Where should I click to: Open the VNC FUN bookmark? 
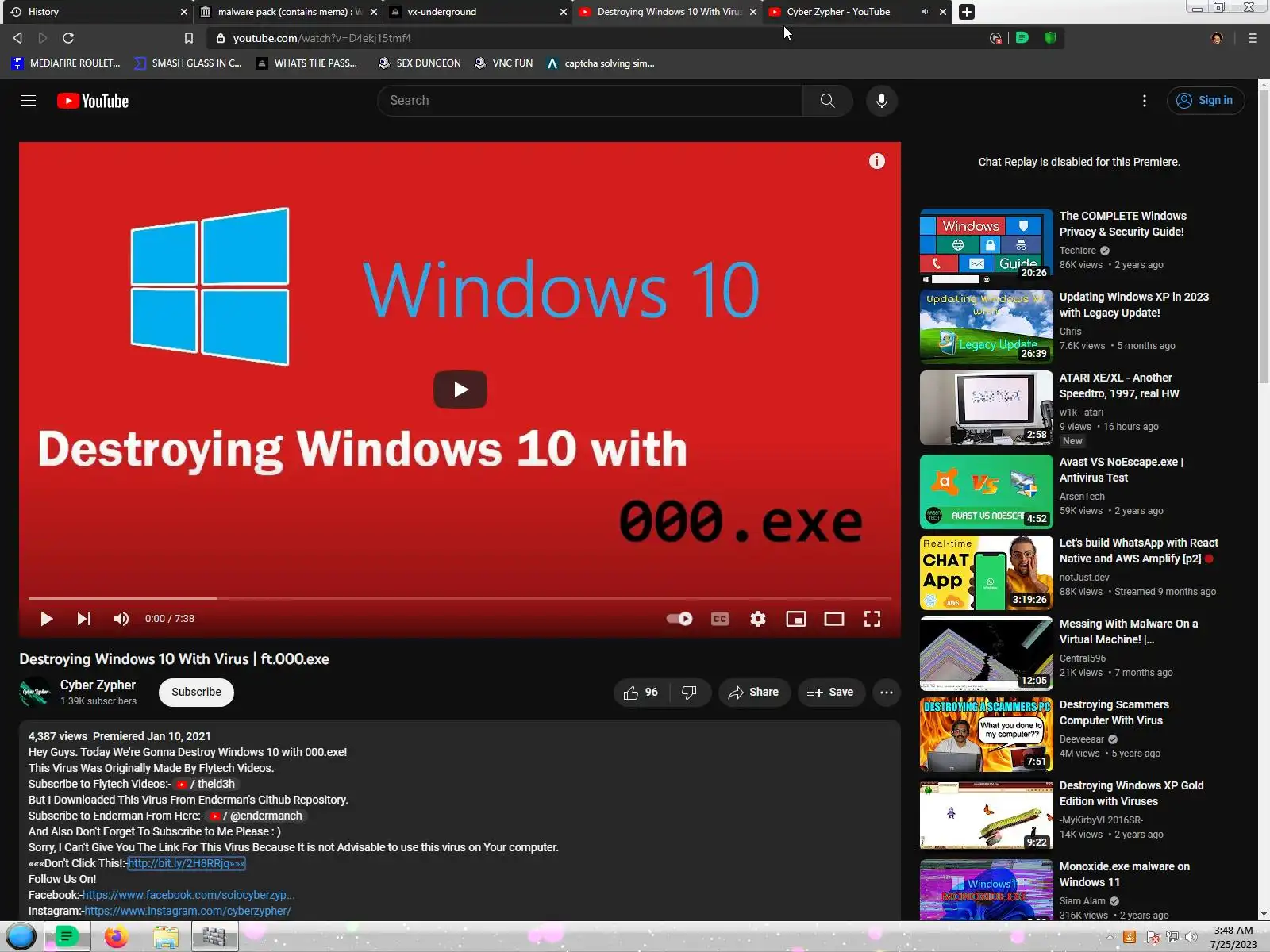[x=503, y=63]
